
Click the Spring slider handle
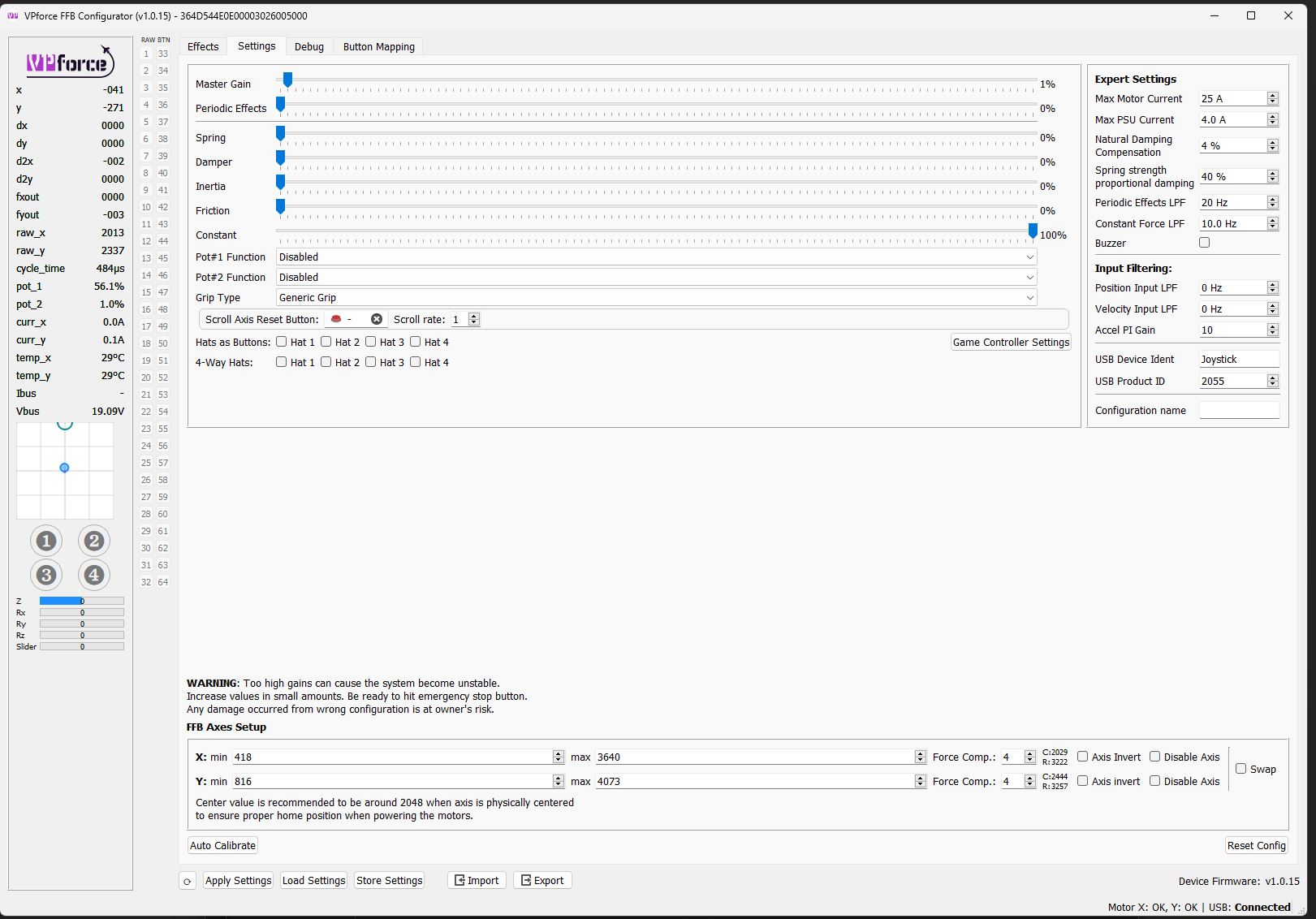[x=280, y=134]
